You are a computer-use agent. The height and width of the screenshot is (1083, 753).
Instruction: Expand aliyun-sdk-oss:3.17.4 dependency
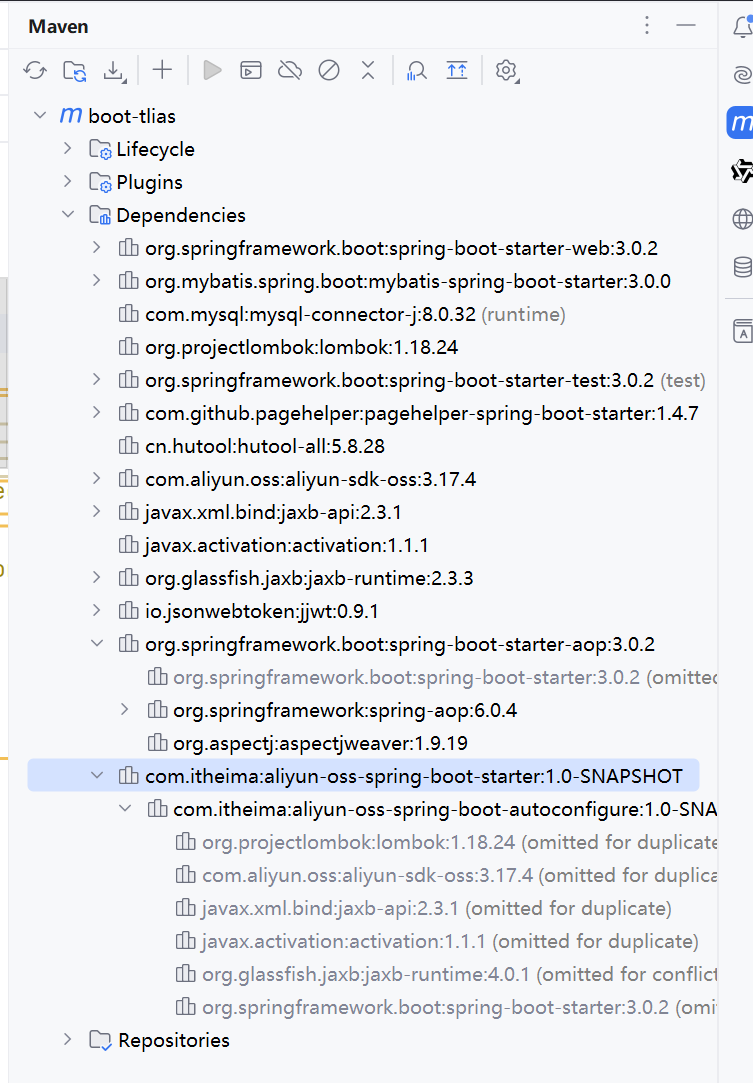click(97, 479)
